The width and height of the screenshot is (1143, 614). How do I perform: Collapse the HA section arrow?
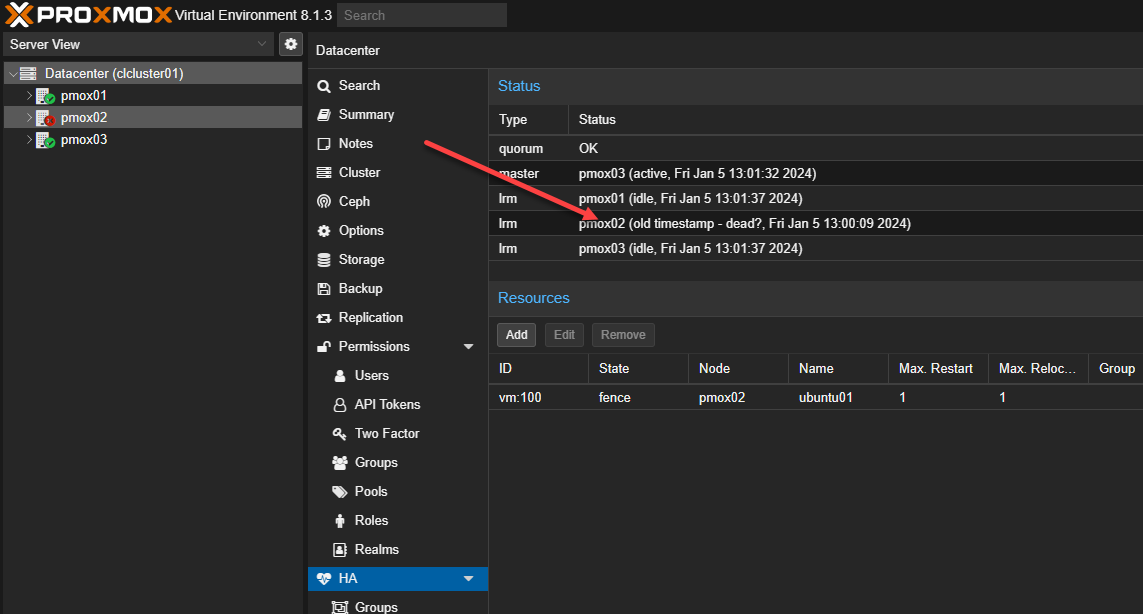468,579
